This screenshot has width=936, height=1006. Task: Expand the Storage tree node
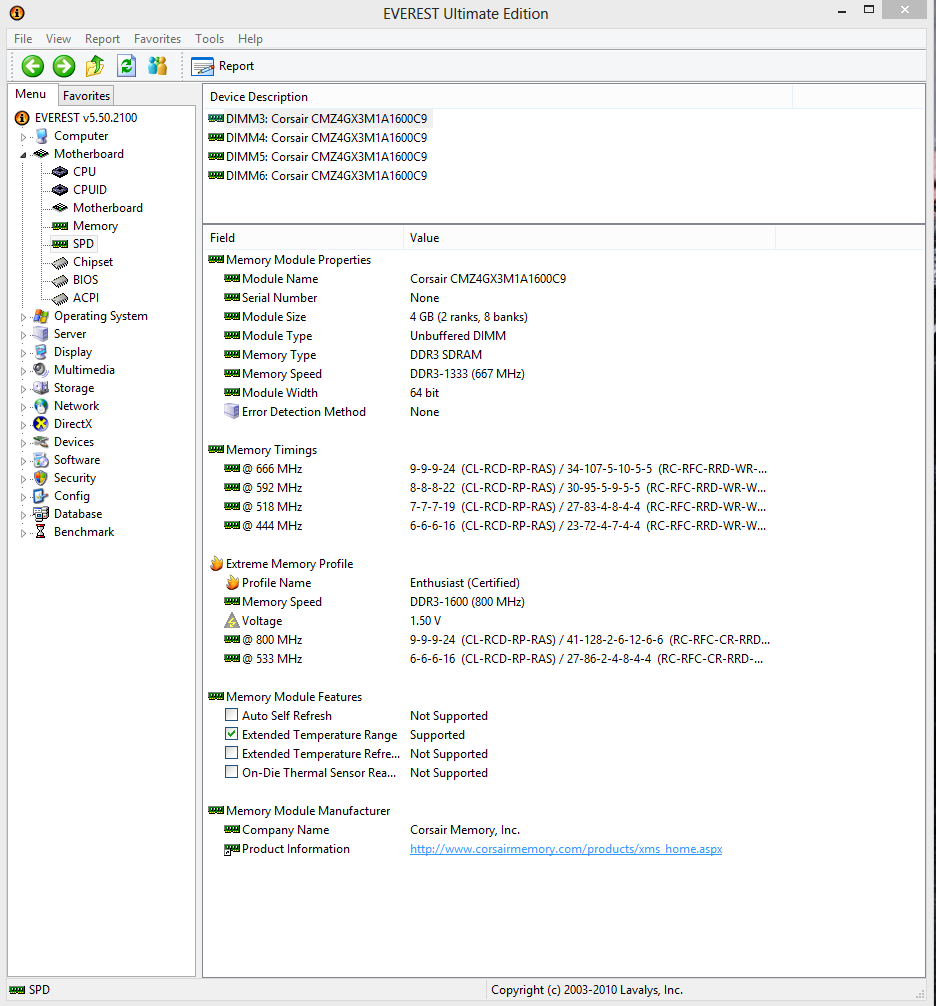[23, 389]
